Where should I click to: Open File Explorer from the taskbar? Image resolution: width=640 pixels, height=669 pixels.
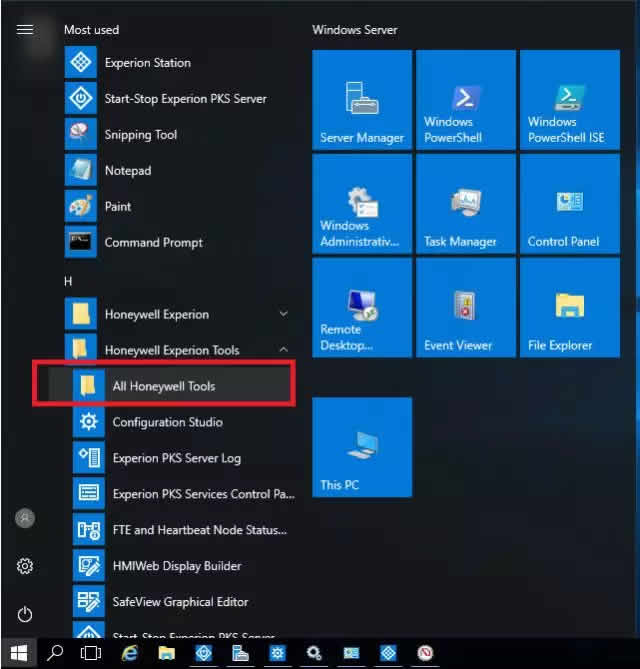point(166,653)
